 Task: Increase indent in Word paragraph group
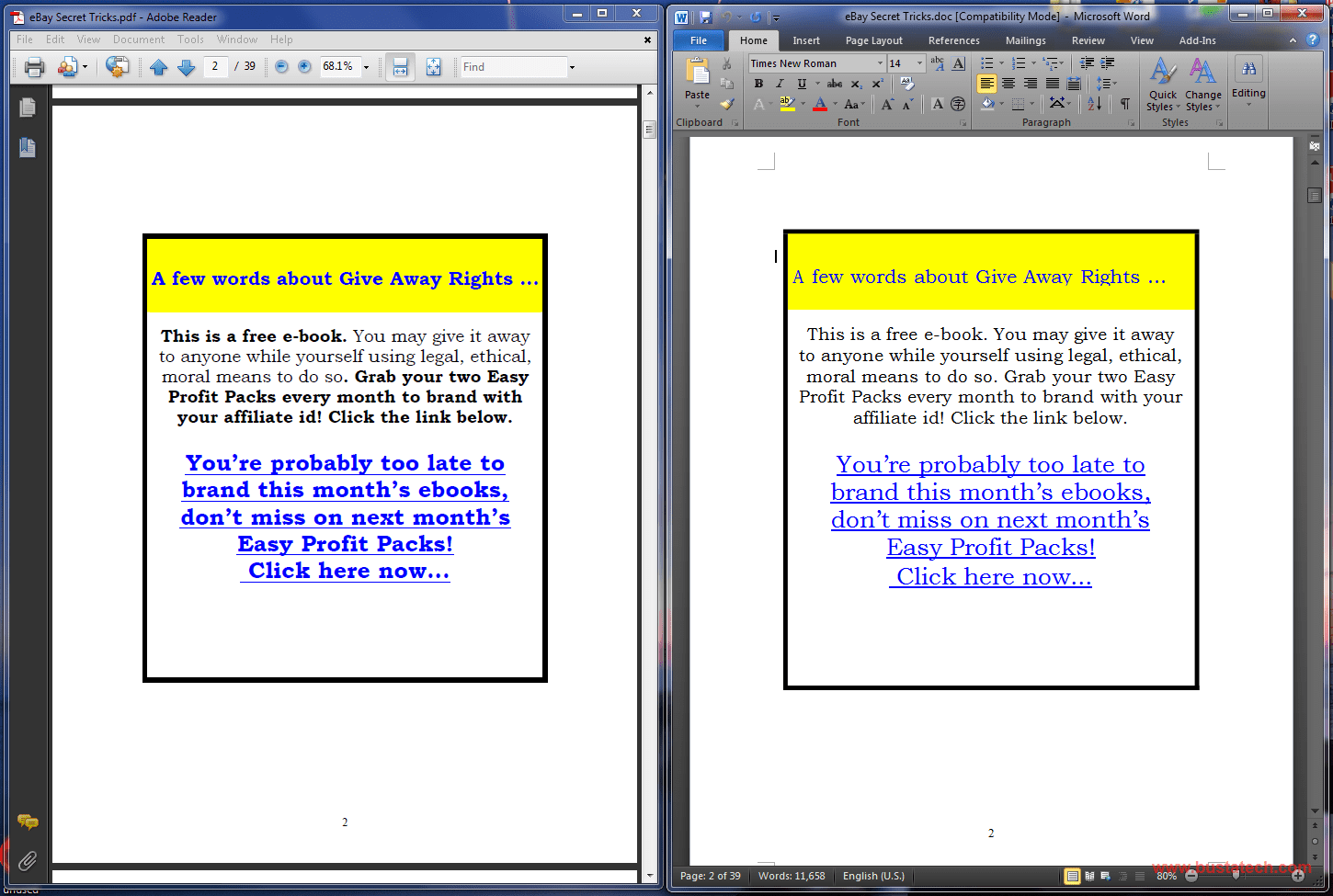click(1108, 63)
